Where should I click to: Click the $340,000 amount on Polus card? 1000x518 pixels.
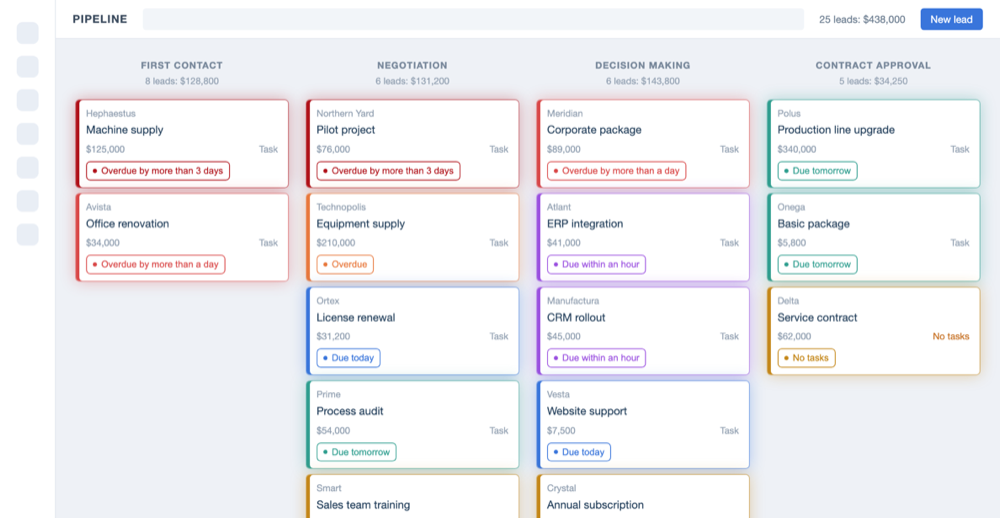click(x=797, y=149)
